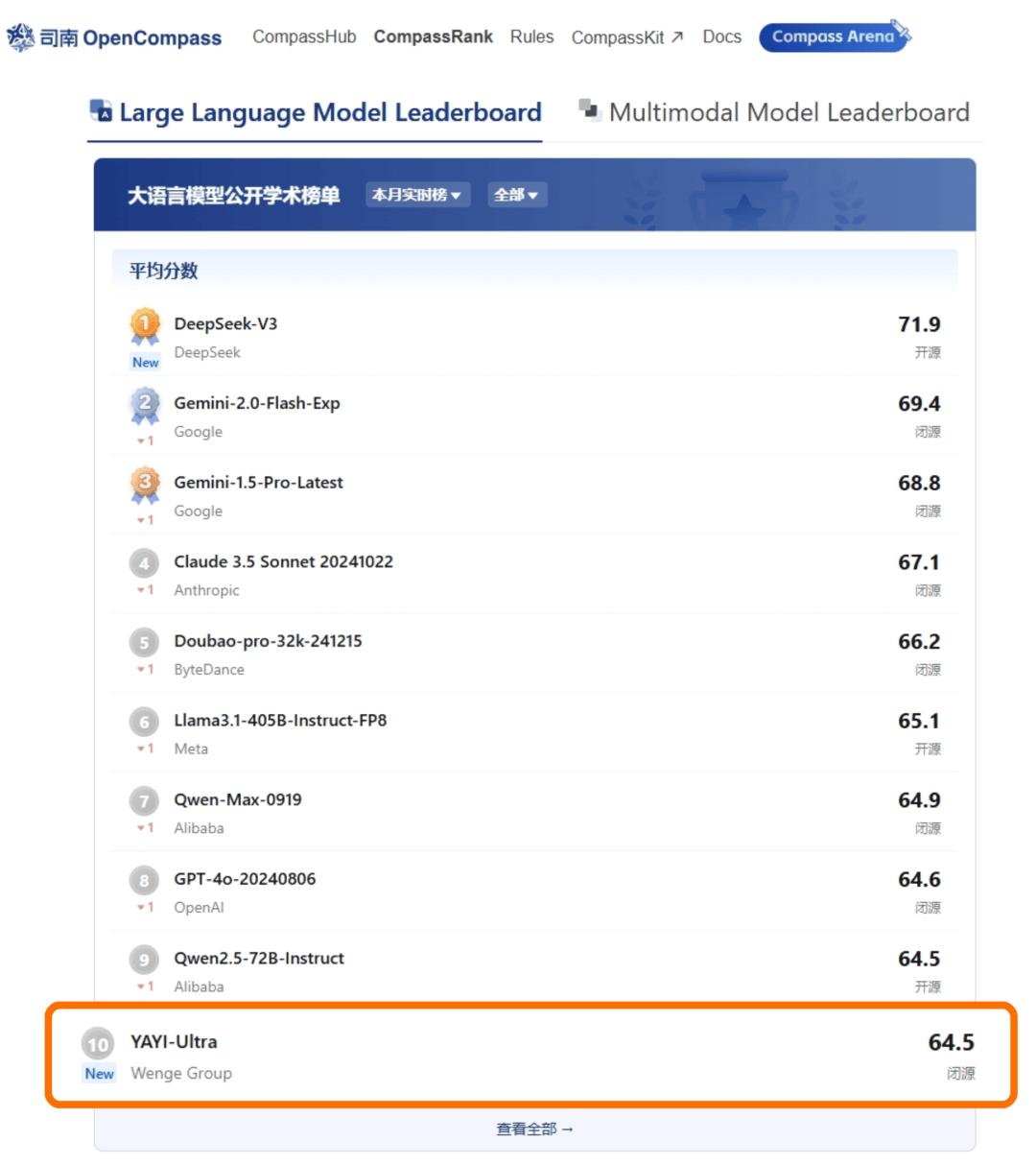Open the Rules navigation item

(x=531, y=36)
